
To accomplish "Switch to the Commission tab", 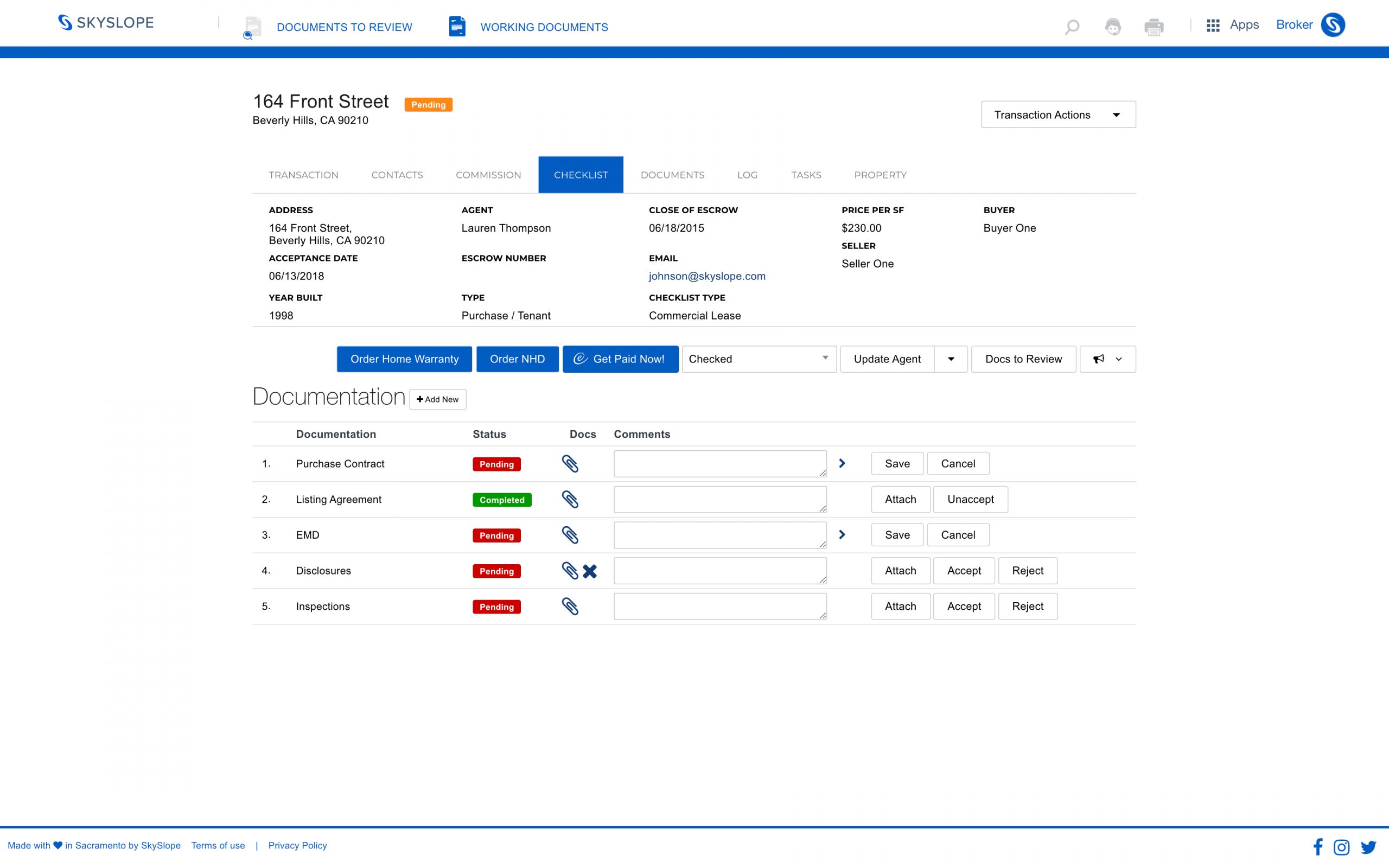I will pos(488,175).
